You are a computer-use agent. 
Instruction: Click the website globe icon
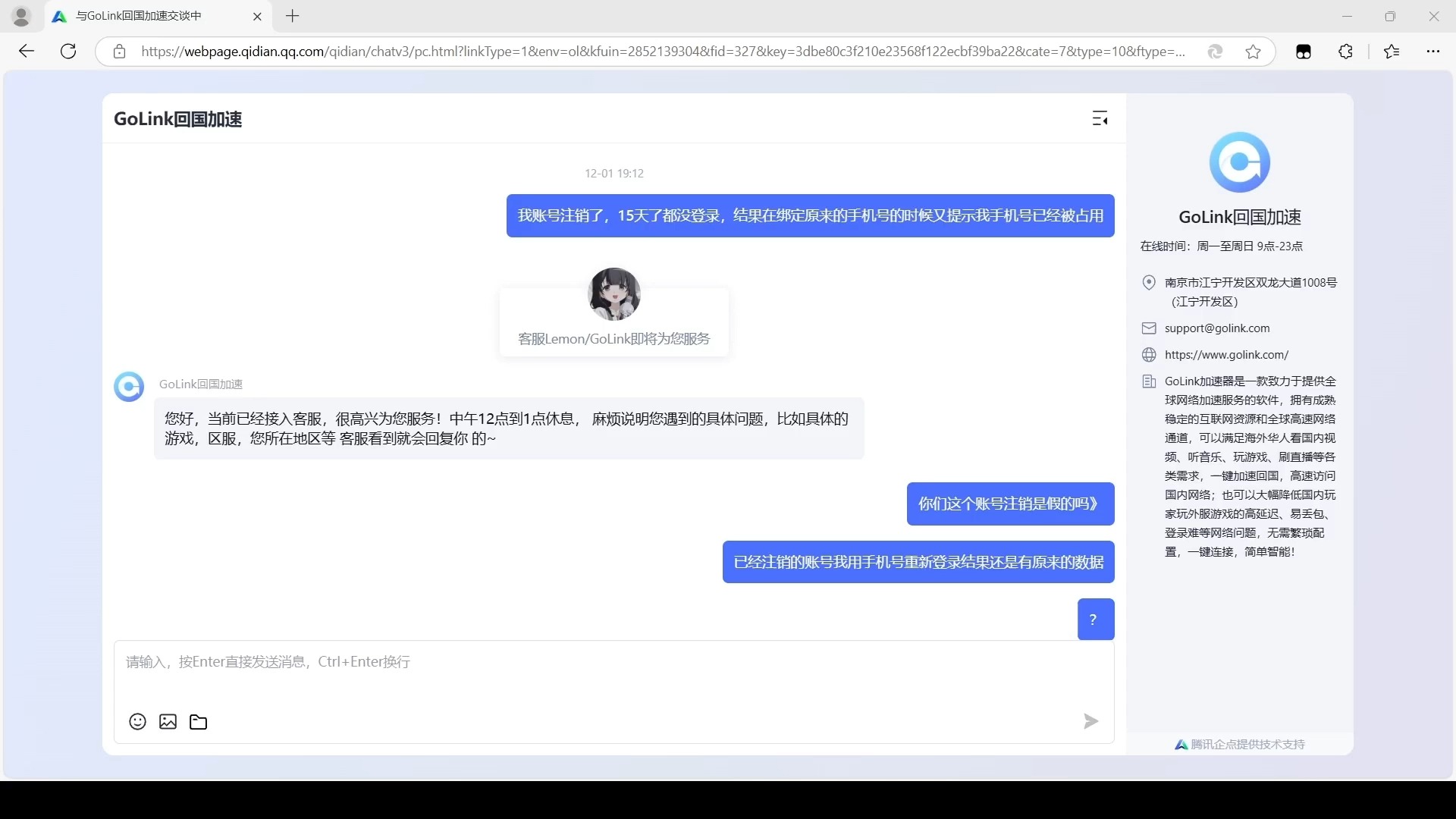pyautogui.click(x=1149, y=355)
